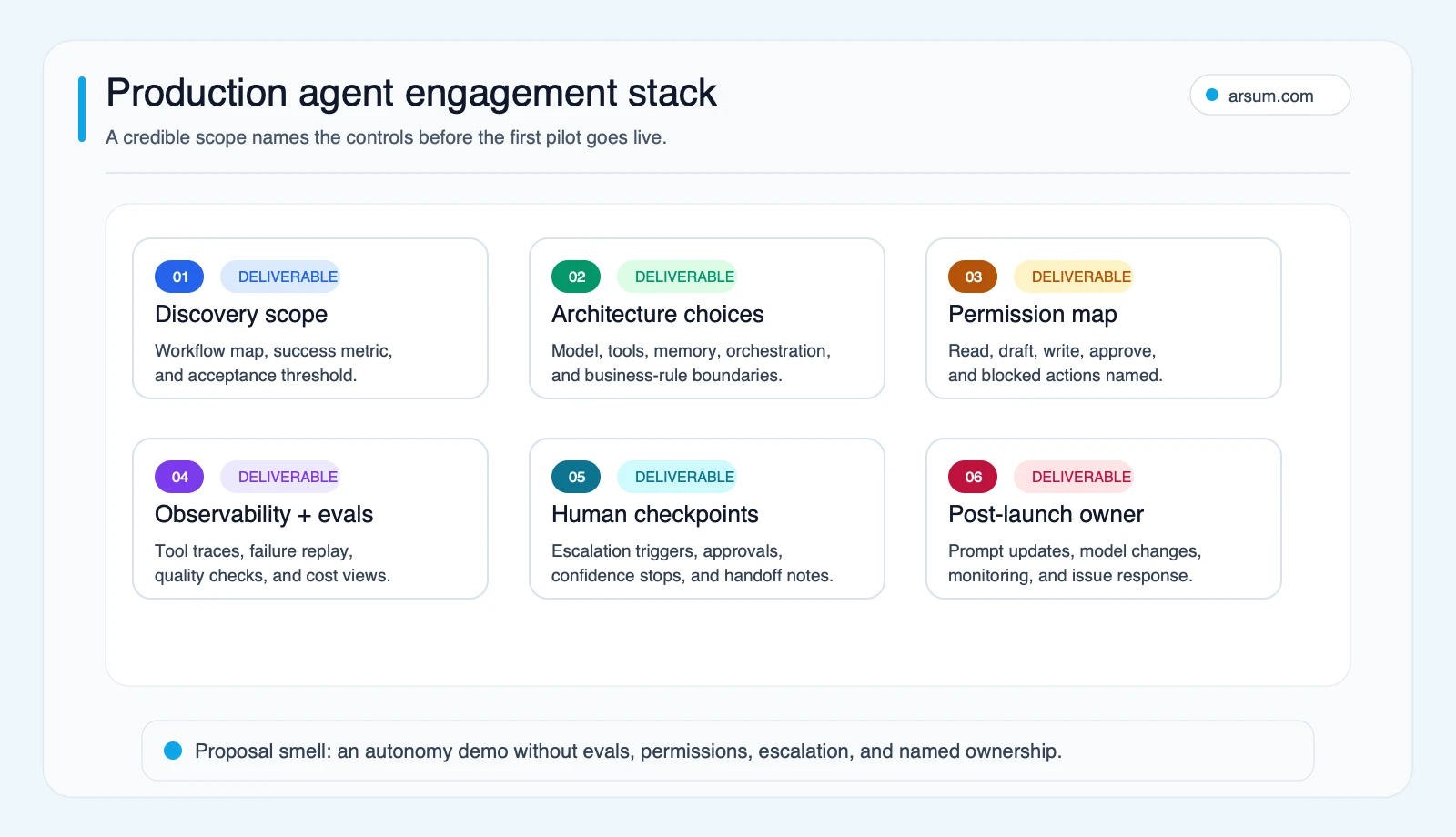The width and height of the screenshot is (1456, 837).
Task: Select the 05 number badge
Action: (576, 477)
